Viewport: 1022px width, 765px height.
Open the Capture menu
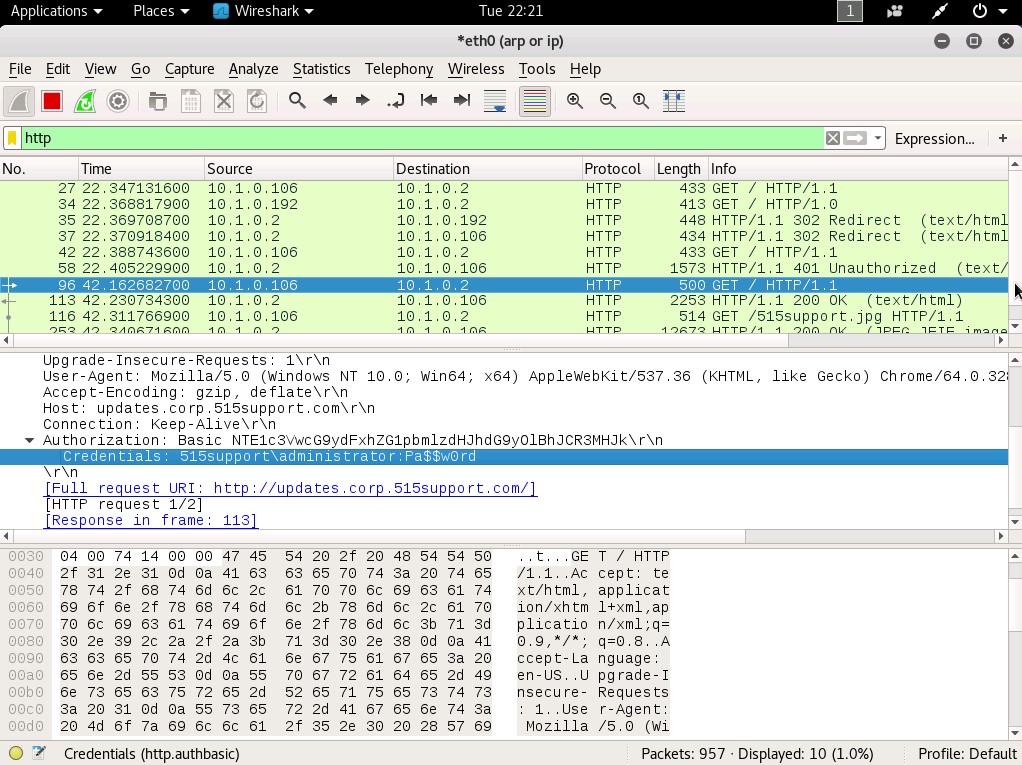click(190, 69)
